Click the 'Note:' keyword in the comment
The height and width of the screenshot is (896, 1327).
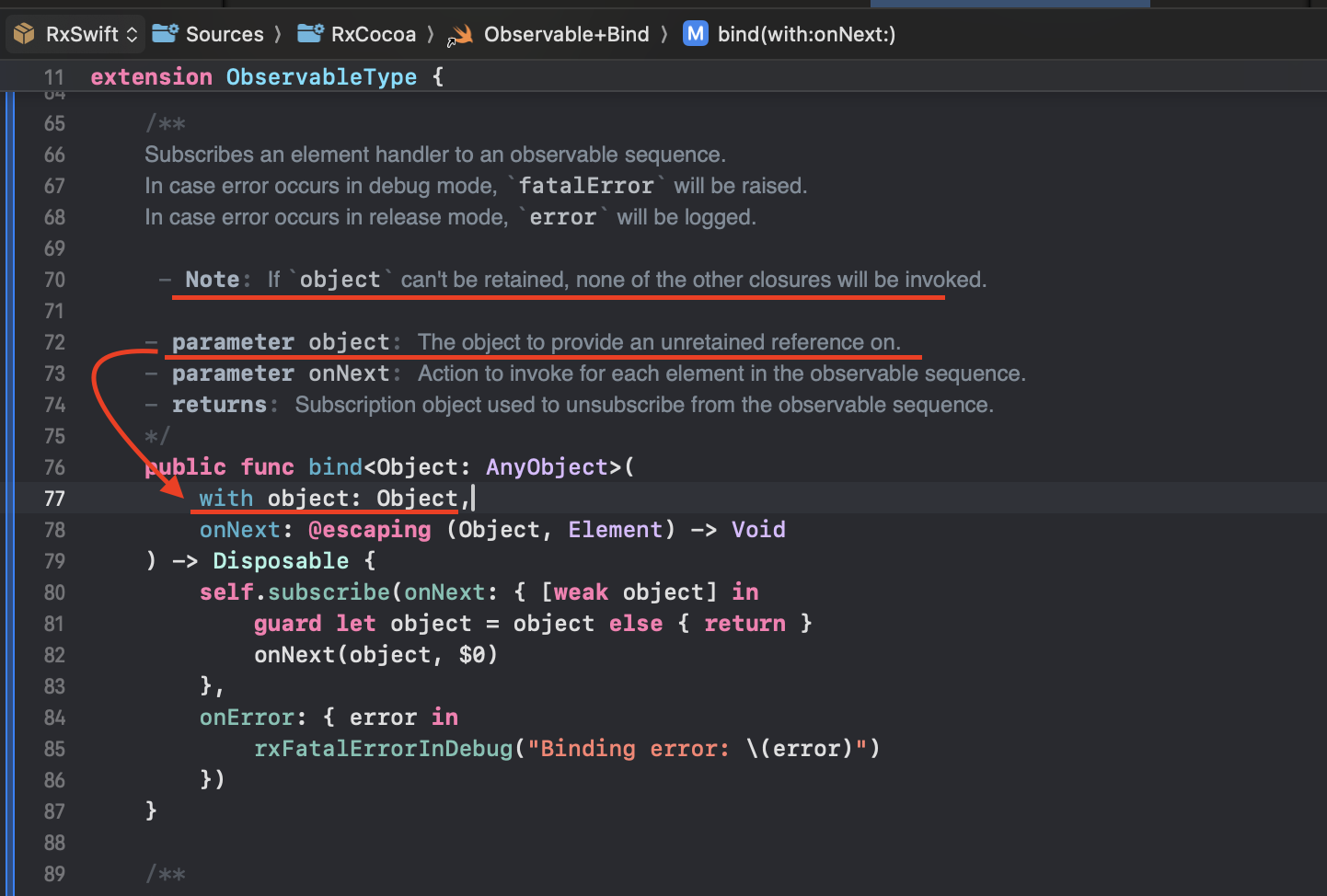pyautogui.click(x=218, y=280)
